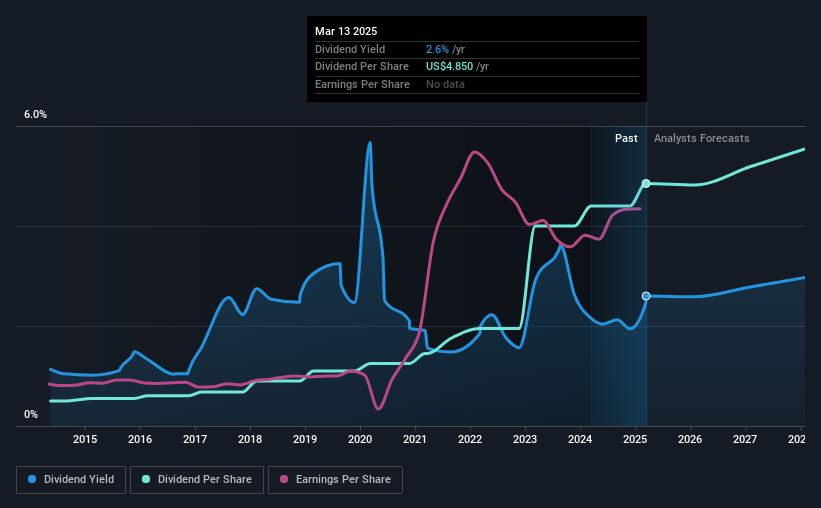The image size is (821, 508).
Task: Click the 0% y-axis label
Action: tap(31, 414)
